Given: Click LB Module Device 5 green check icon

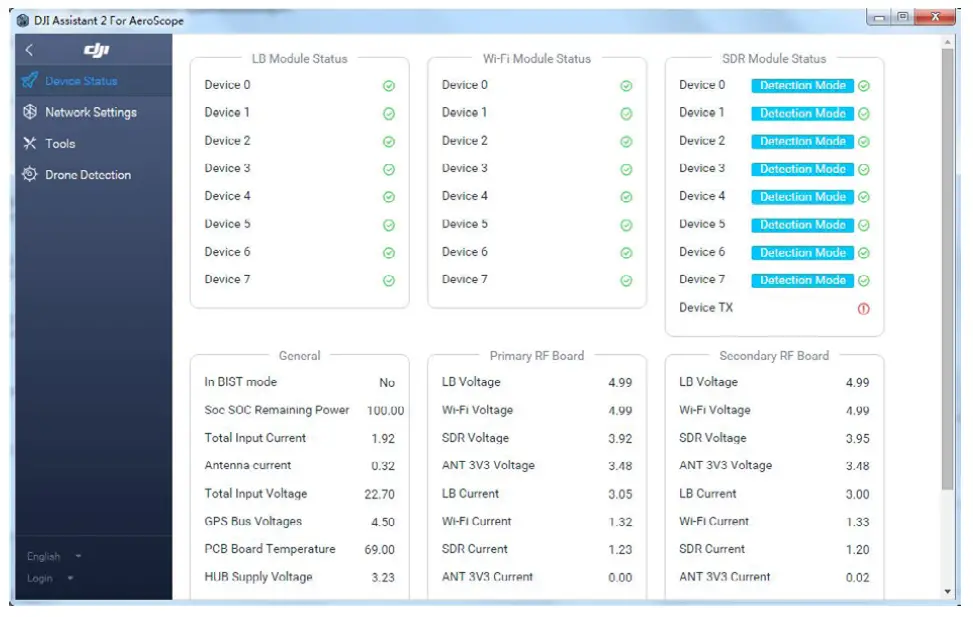Looking at the screenshot, I should pyautogui.click(x=389, y=225).
